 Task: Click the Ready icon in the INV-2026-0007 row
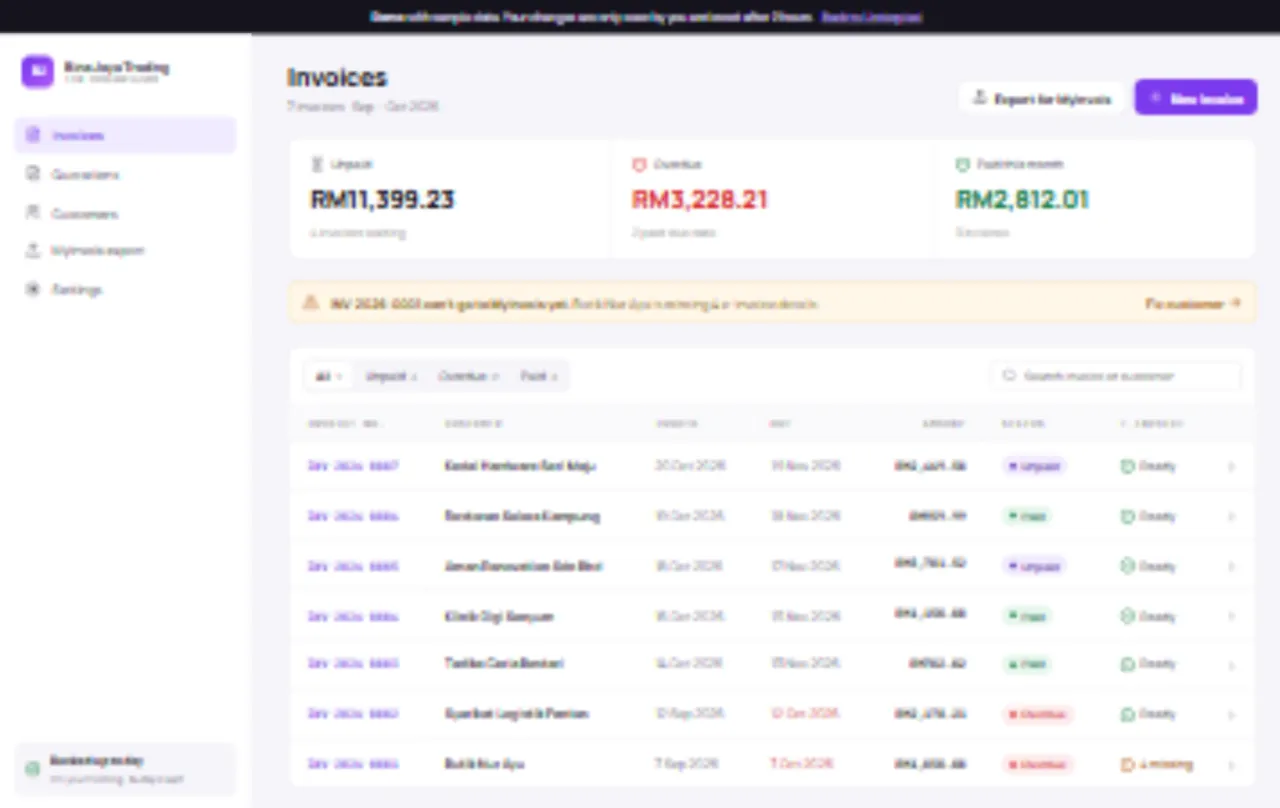[1126, 466]
